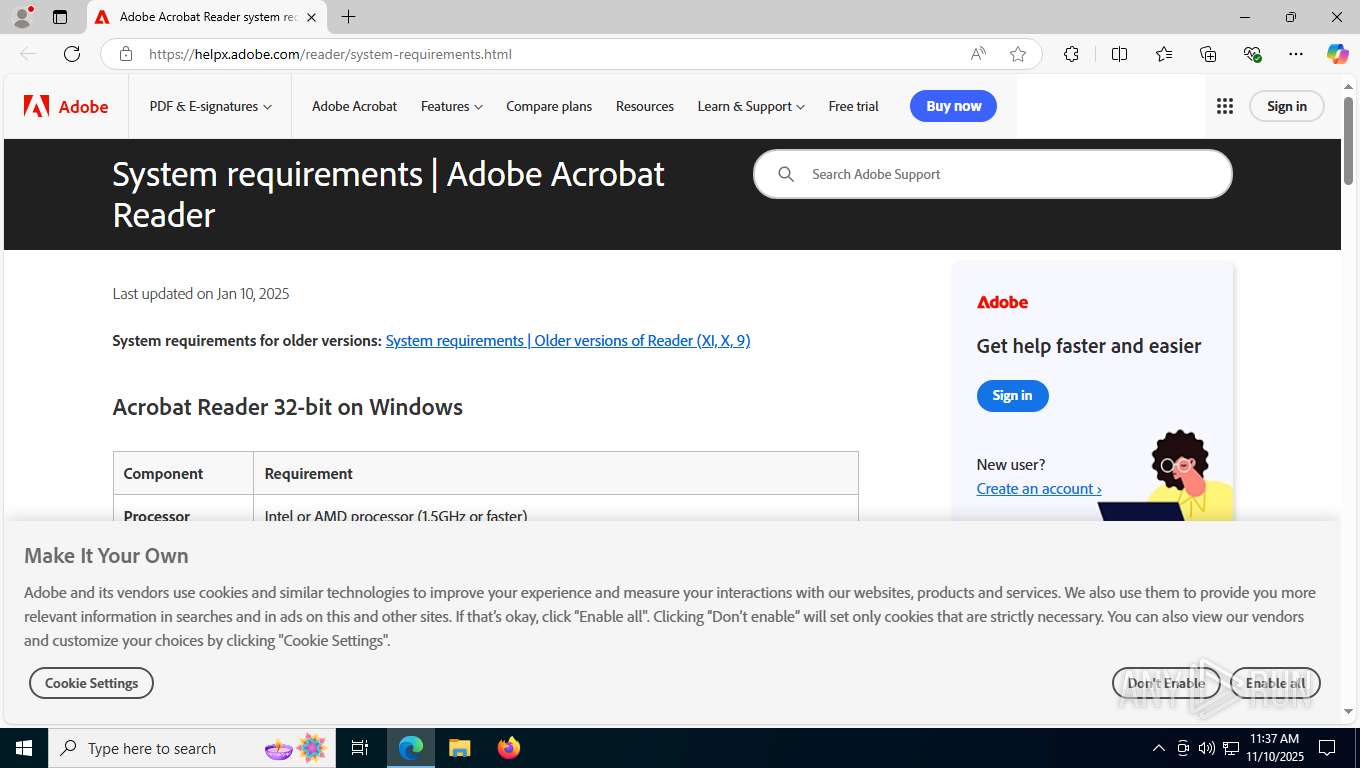The image size is (1360, 768).
Task: Open Resources nav item
Action: pos(645,106)
